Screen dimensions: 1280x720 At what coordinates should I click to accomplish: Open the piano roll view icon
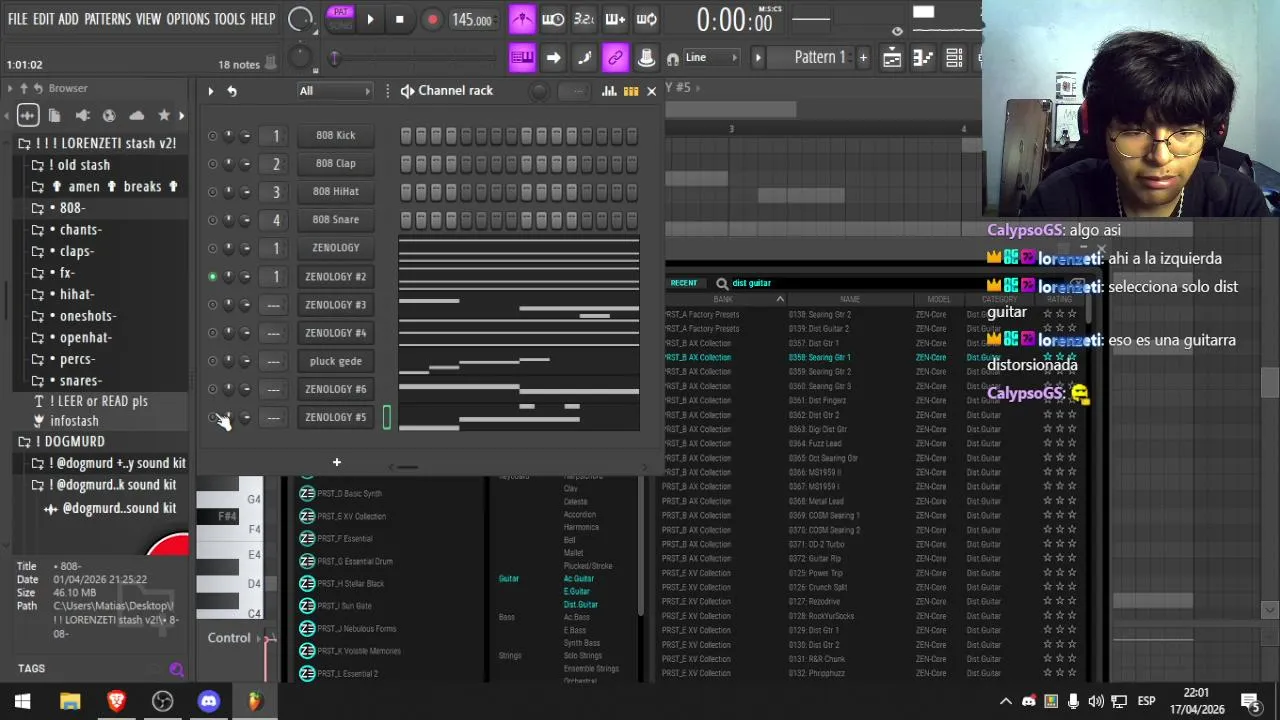click(x=923, y=58)
